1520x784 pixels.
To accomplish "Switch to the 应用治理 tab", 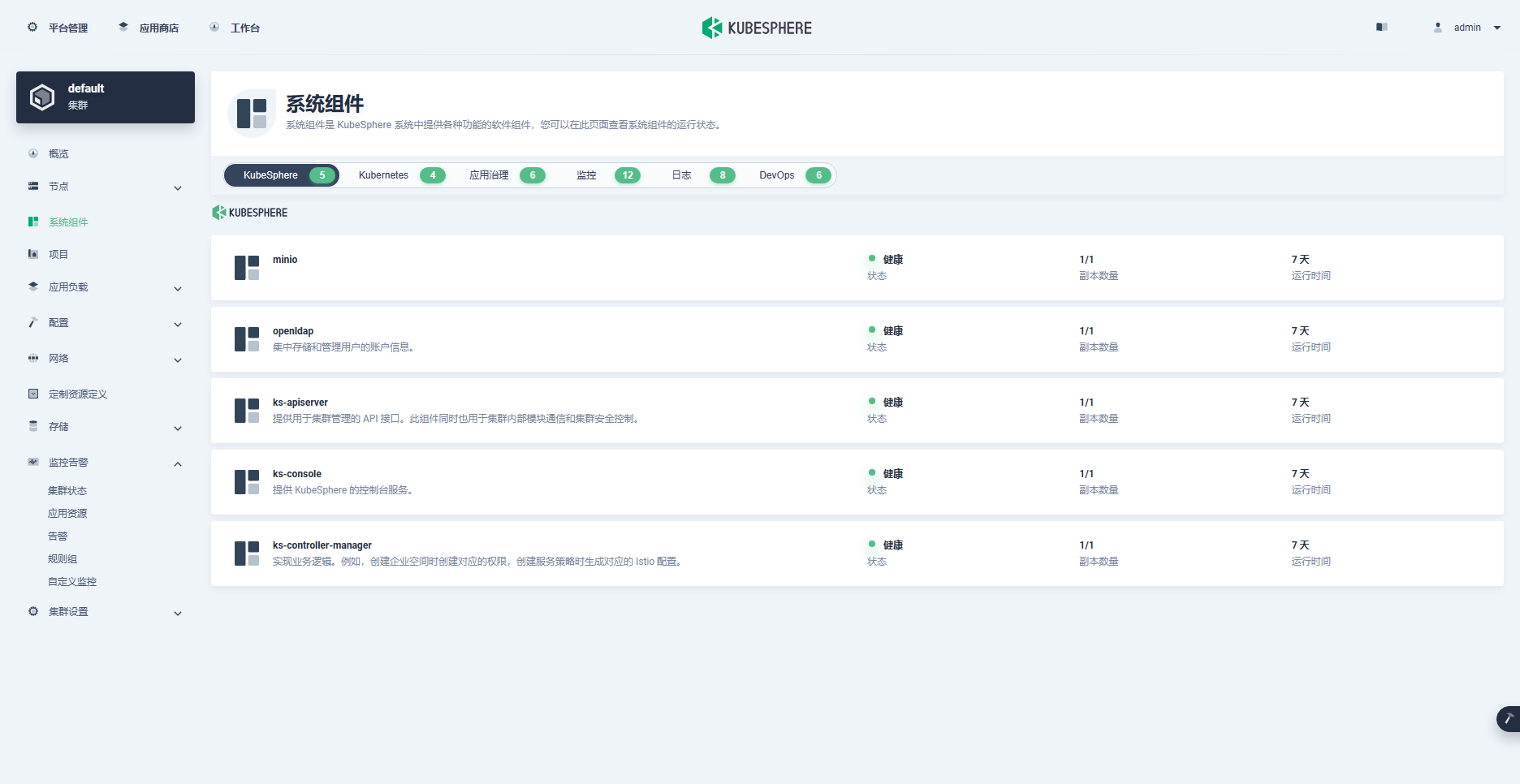I will pyautogui.click(x=507, y=175).
